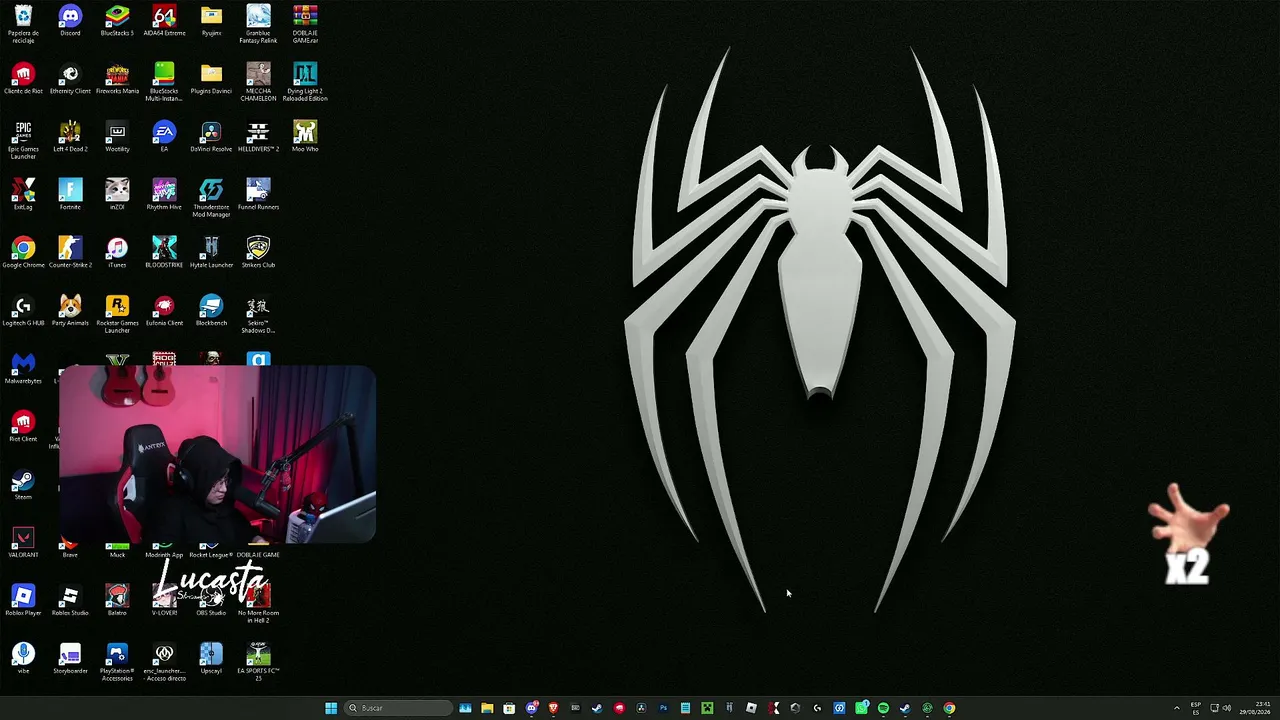The height and width of the screenshot is (720, 1280).
Task: Select the Roblox Studio desktop shortcut
Action: [70, 601]
